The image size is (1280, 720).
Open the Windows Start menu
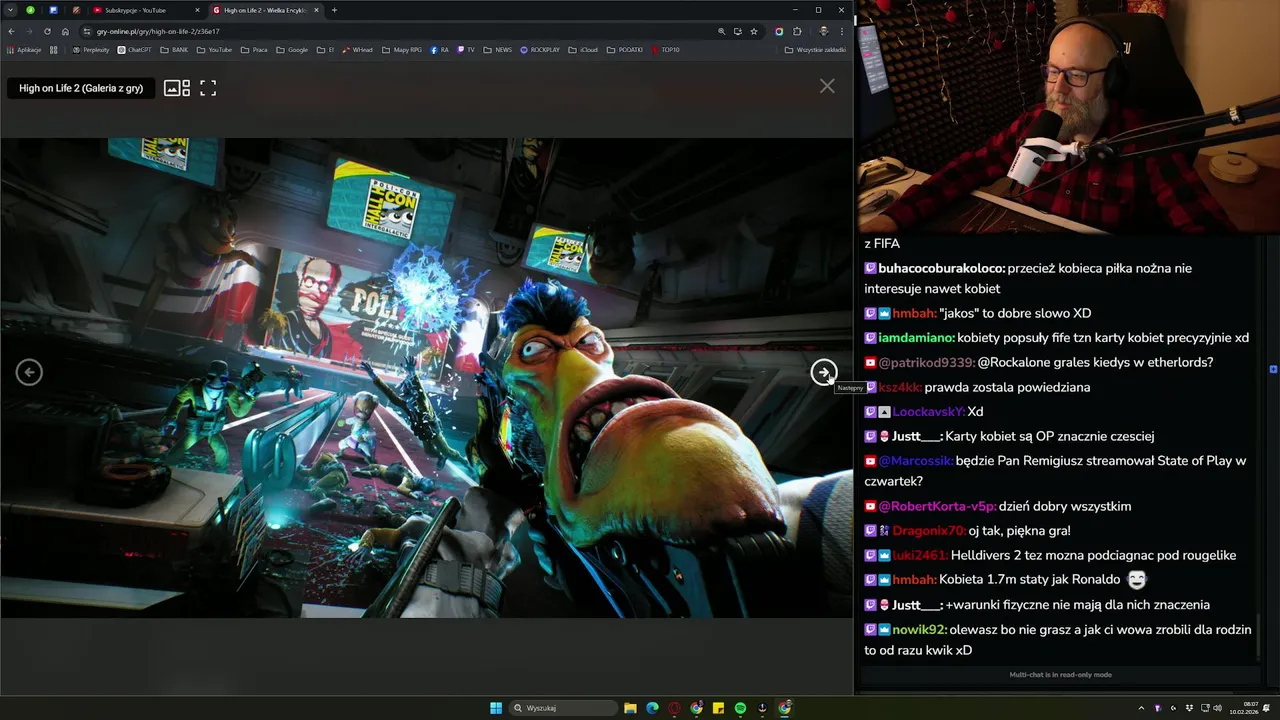(496, 708)
